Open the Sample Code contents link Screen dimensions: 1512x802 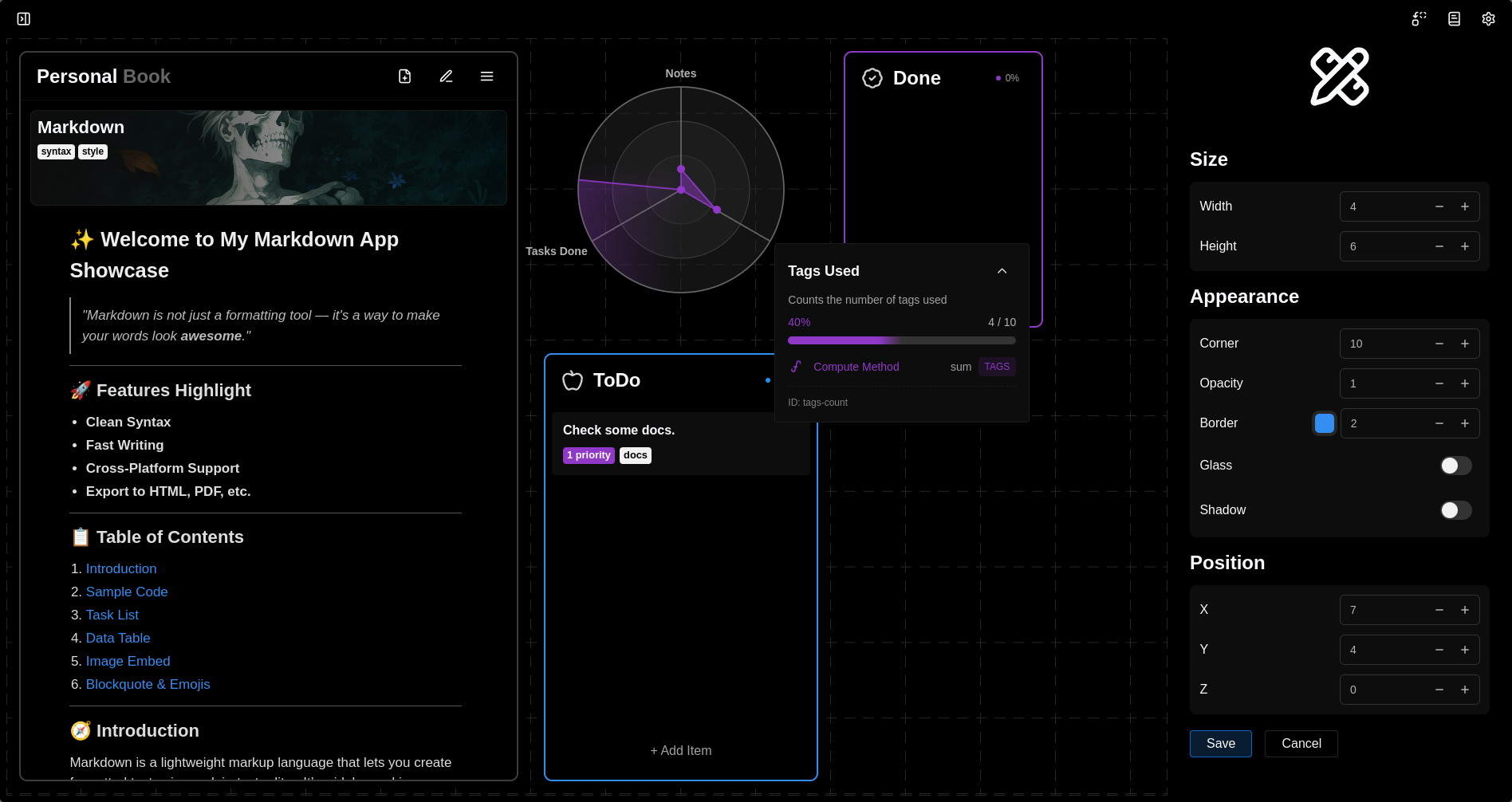[127, 592]
